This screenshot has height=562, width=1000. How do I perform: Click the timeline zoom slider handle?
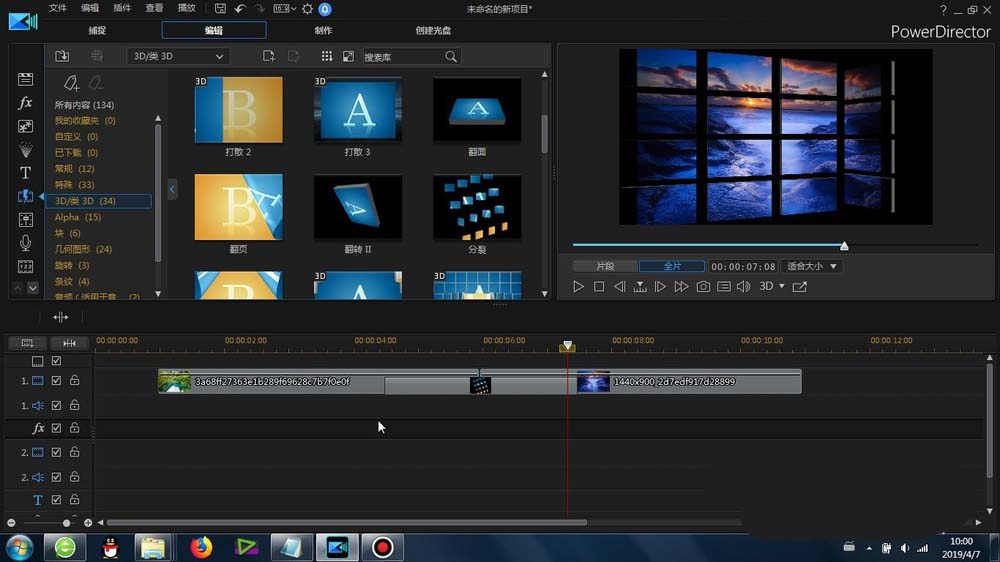click(67, 523)
